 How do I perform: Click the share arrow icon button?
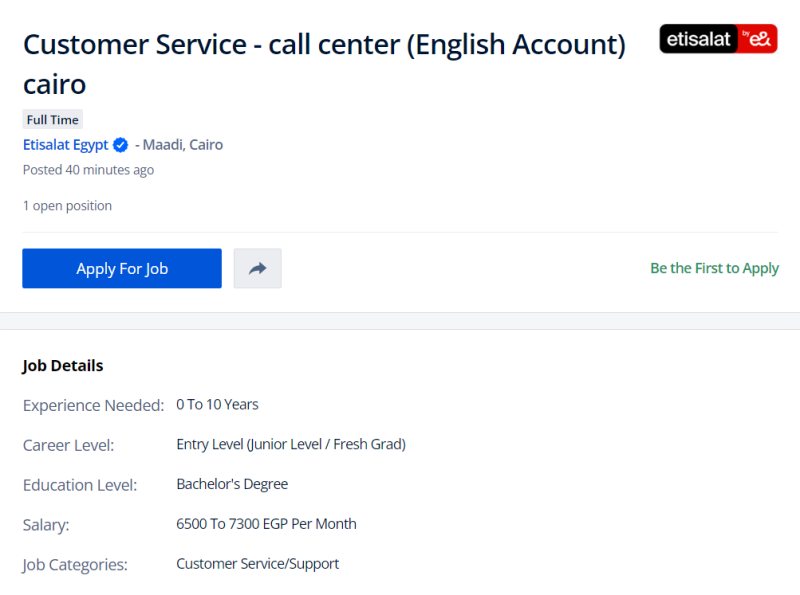(258, 268)
